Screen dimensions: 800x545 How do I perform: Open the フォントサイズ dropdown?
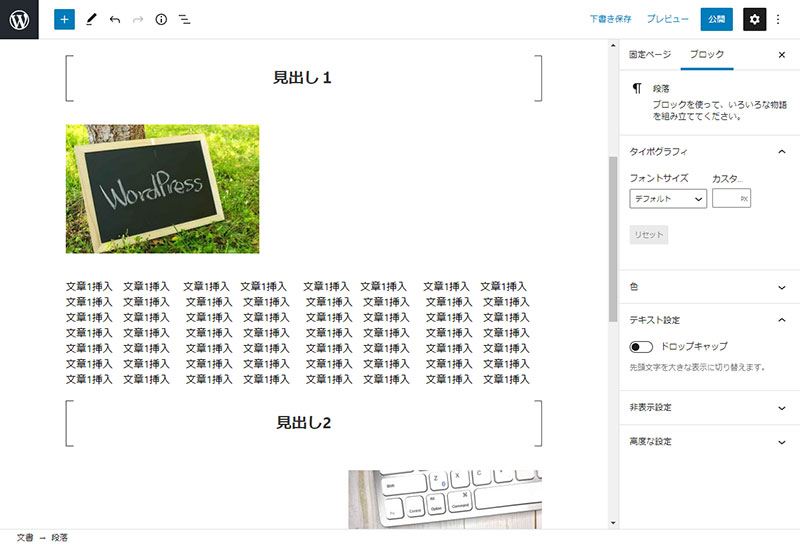pos(668,199)
